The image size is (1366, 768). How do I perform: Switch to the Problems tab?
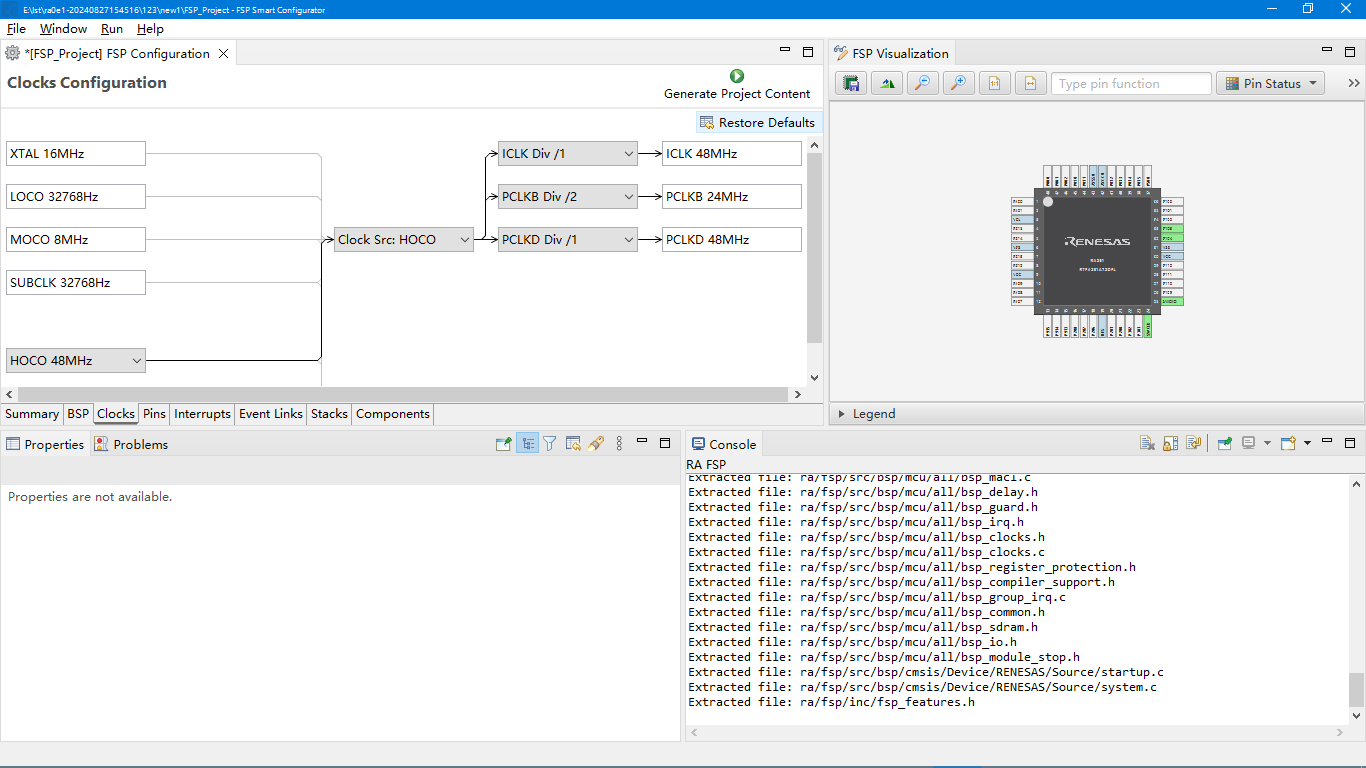[x=132, y=444]
